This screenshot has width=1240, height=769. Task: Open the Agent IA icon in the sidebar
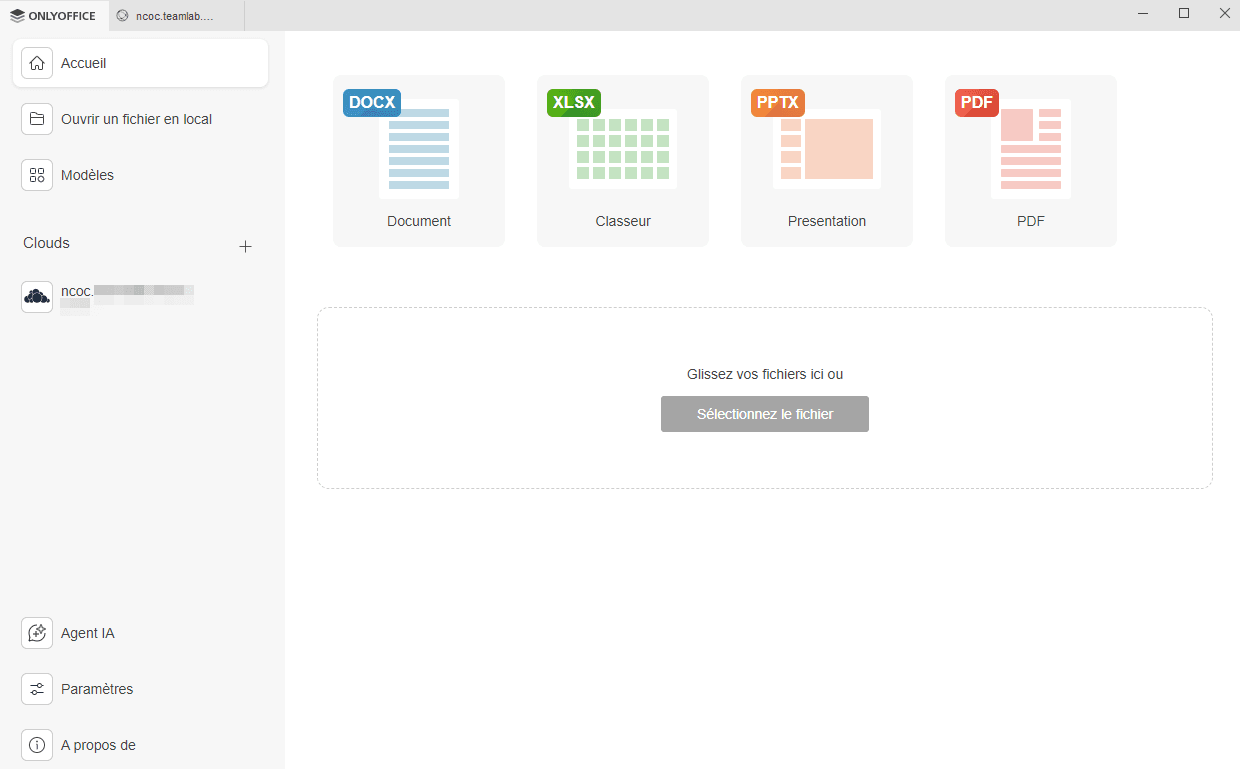pyautogui.click(x=37, y=633)
